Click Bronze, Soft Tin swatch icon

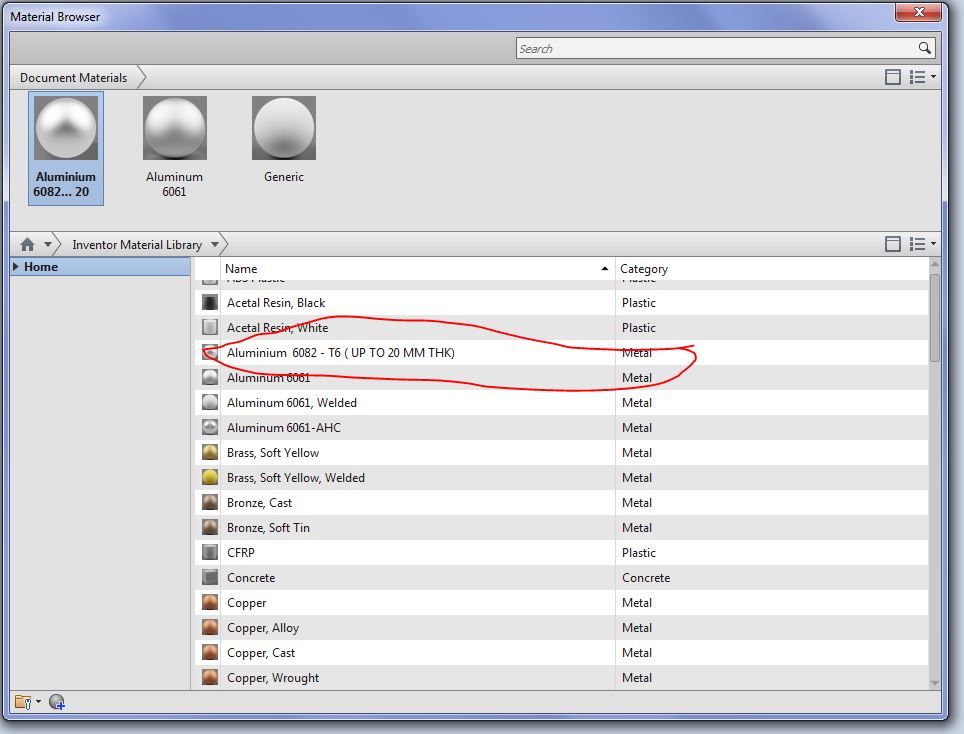click(x=210, y=527)
